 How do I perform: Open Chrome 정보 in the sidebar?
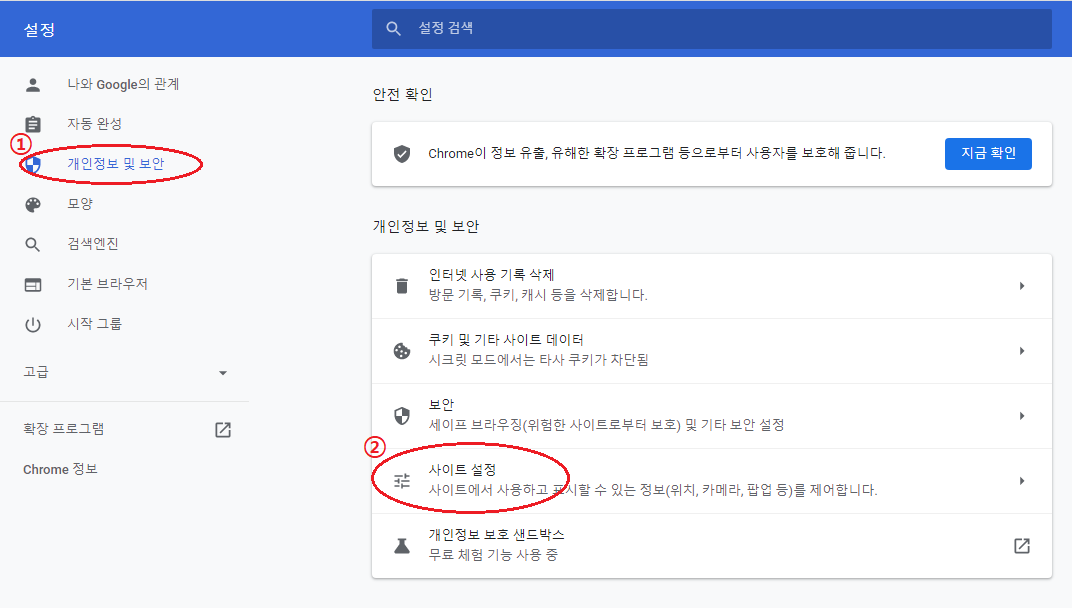pyautogui.click(x=60, y=469)
